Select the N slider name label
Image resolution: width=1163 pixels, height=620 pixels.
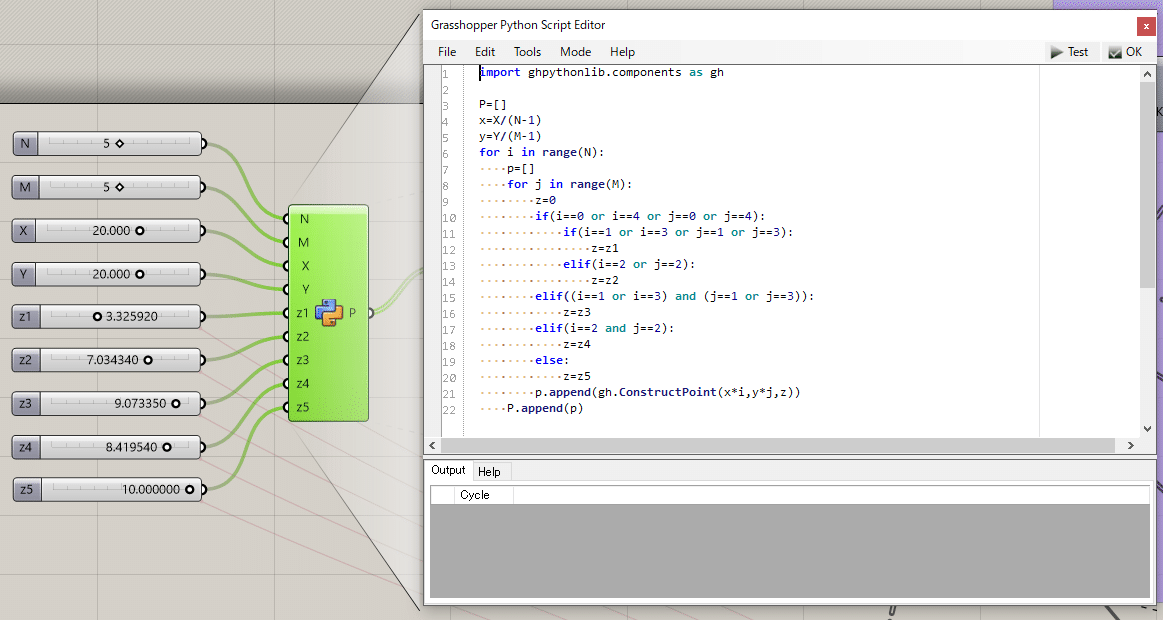tap(25, 143)
